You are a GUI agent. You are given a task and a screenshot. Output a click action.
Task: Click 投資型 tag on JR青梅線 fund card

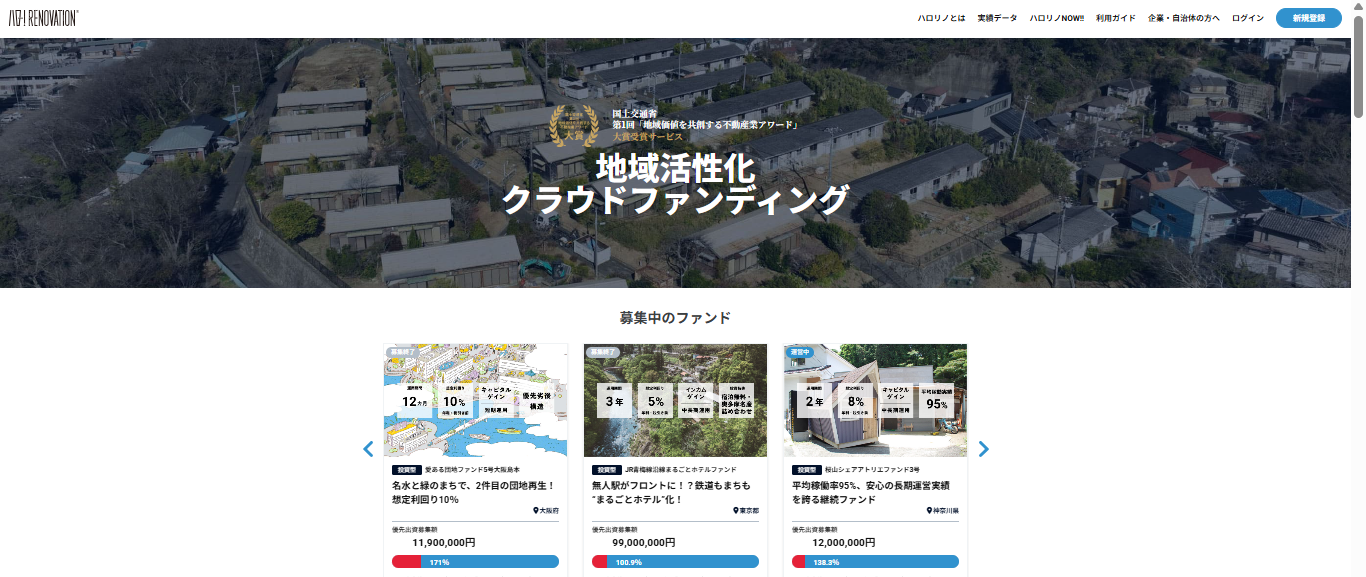click(x=606, y=469)
